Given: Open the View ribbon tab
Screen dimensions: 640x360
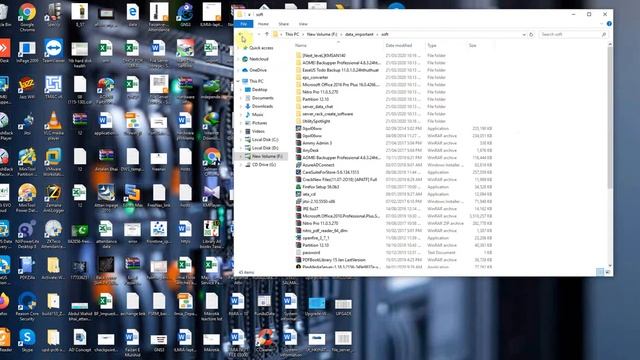Looking at the screenshot, I should point(303,24).
